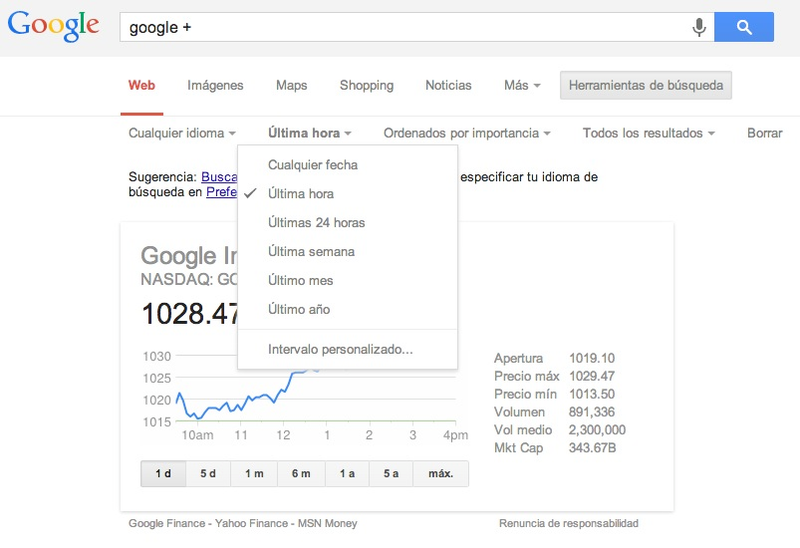Select 5 a chart range
The image size is (800, 548).
point(391,474)
